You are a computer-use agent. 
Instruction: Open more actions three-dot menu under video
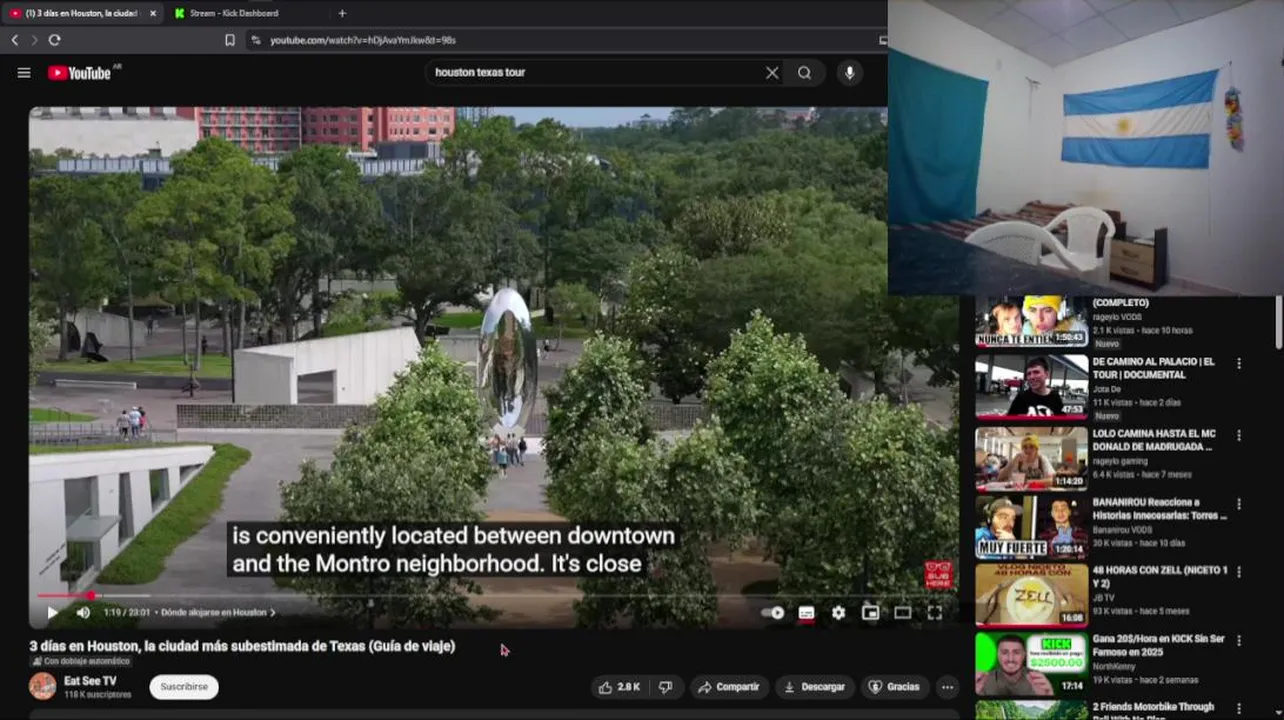tap(947, 687)
